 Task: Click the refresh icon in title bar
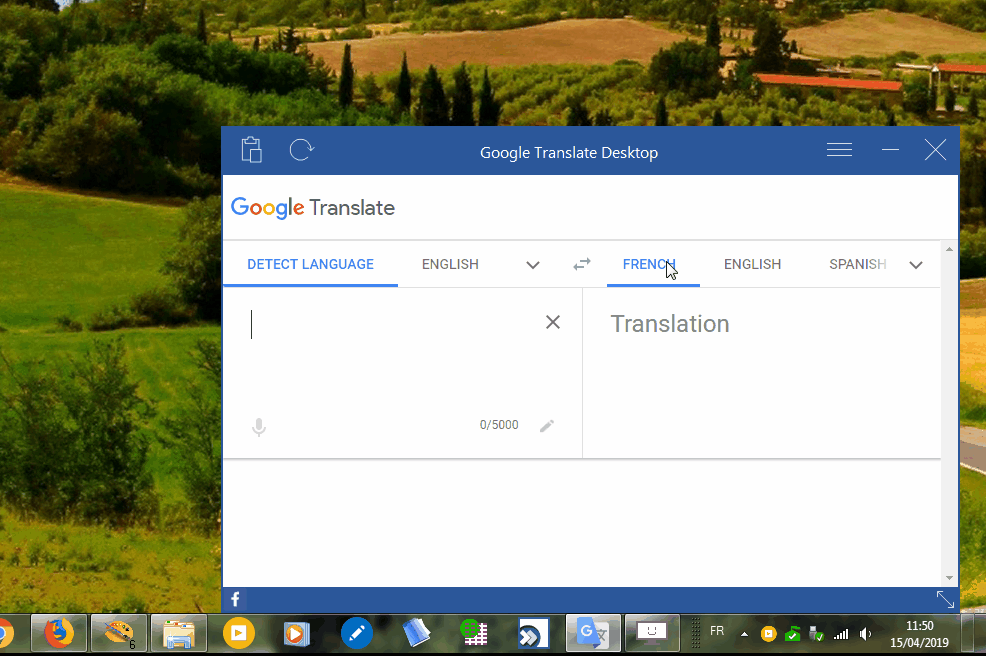tap(301, 150)
